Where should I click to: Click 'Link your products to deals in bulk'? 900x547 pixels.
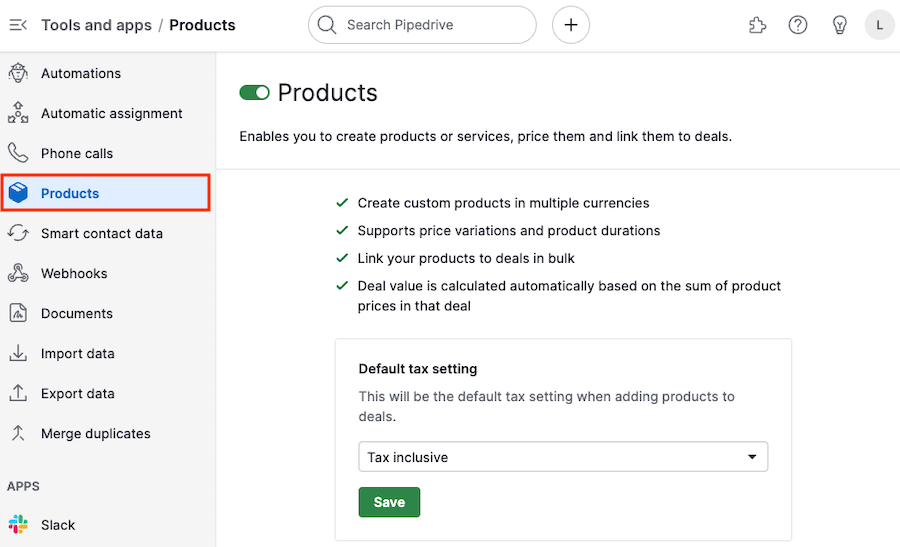click(x=465, y=258)
